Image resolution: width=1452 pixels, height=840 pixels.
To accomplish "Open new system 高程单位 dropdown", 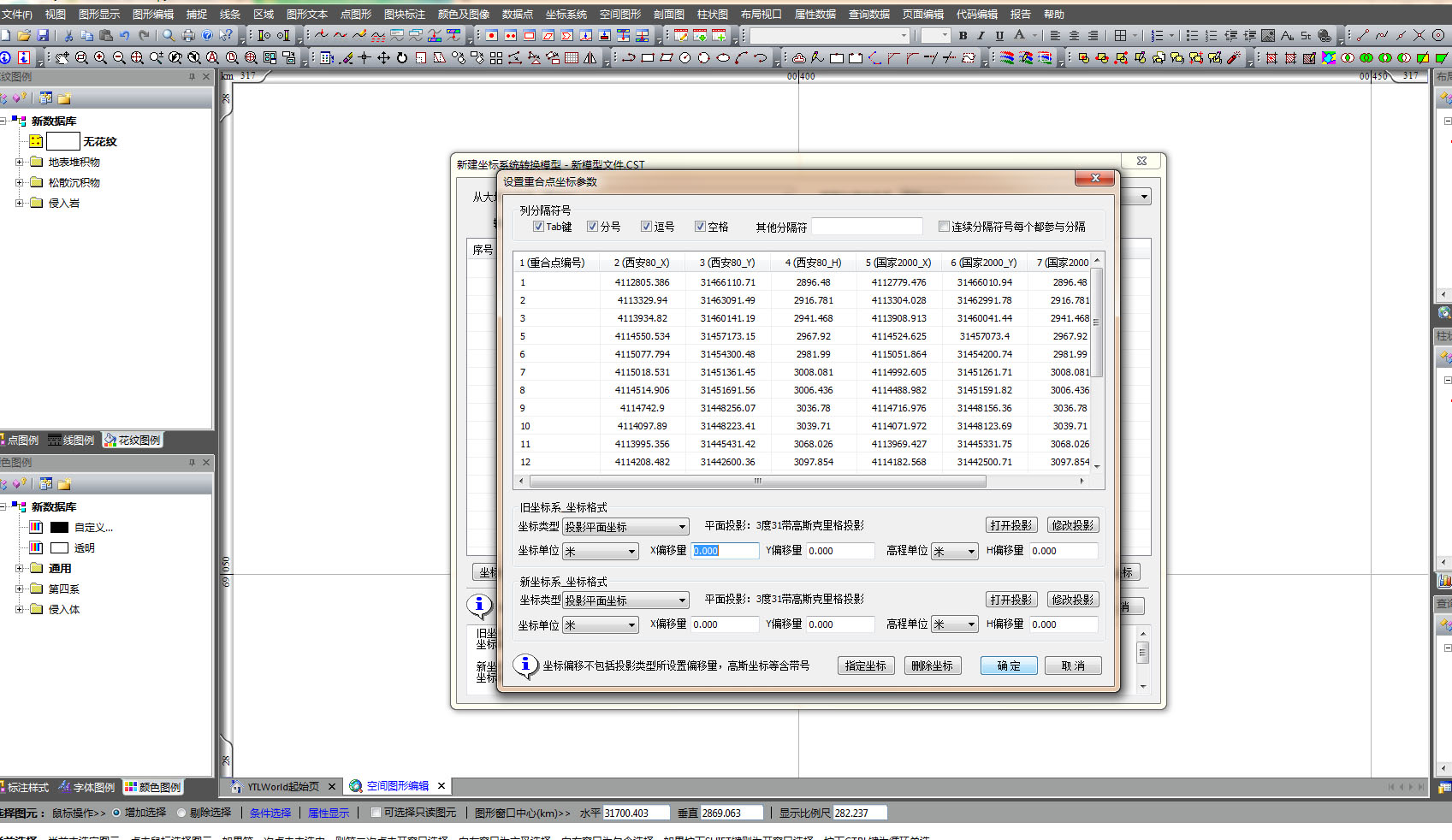I will point(954,625).
